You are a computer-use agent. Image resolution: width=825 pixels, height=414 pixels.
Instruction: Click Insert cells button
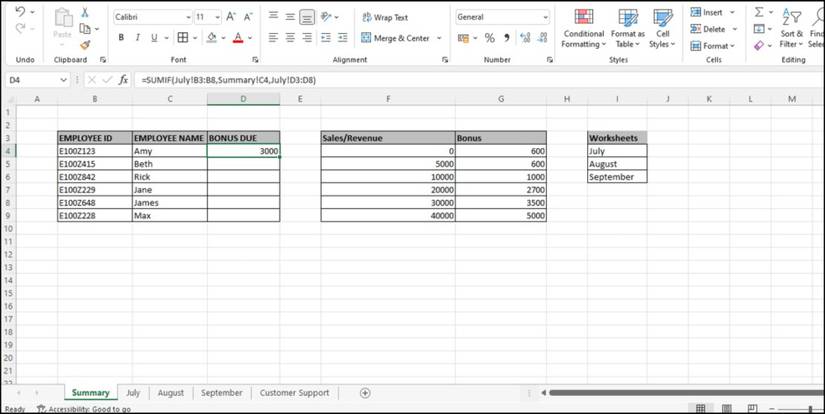click(707, 12)
